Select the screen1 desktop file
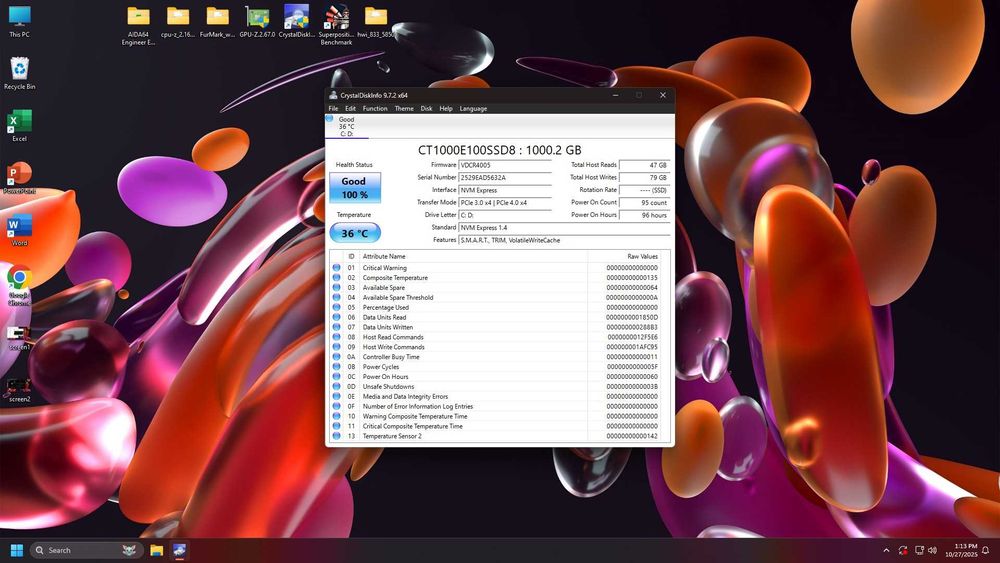This screenshot has width=1000, height=563. [19, 337]
